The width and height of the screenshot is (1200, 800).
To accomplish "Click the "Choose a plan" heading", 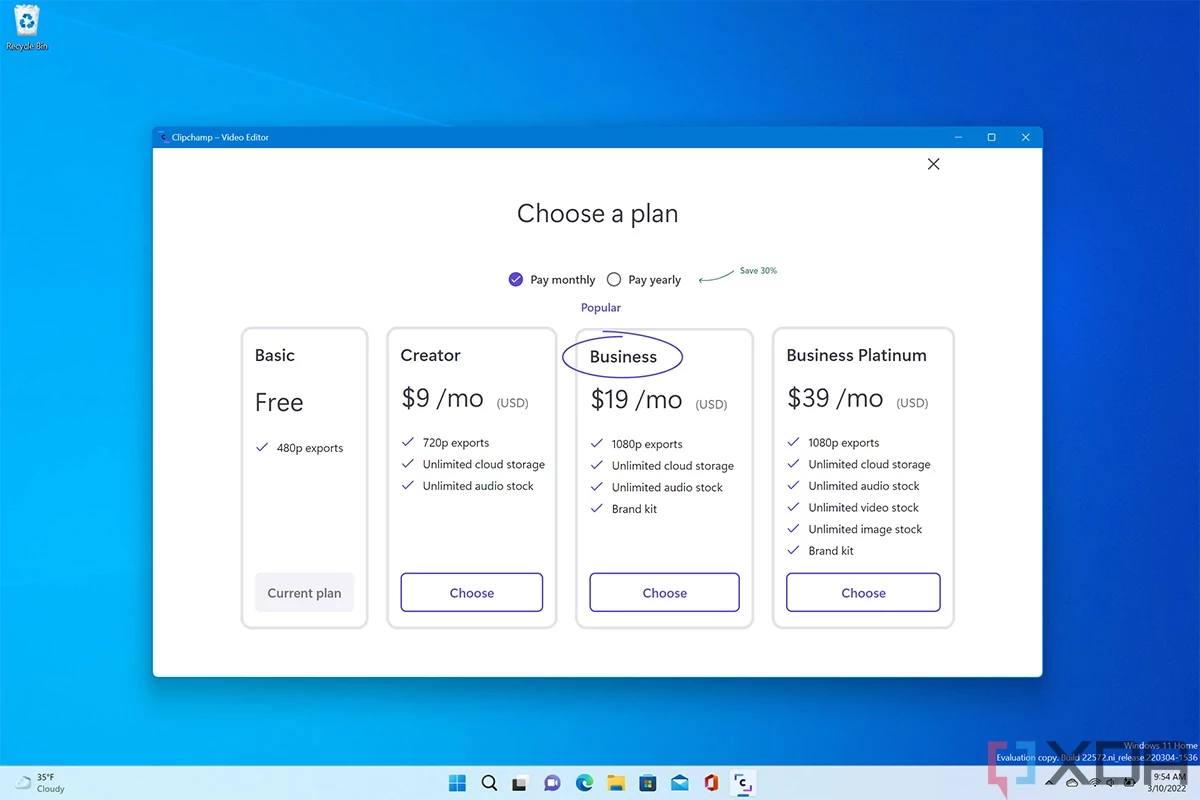I will point(597,213).
